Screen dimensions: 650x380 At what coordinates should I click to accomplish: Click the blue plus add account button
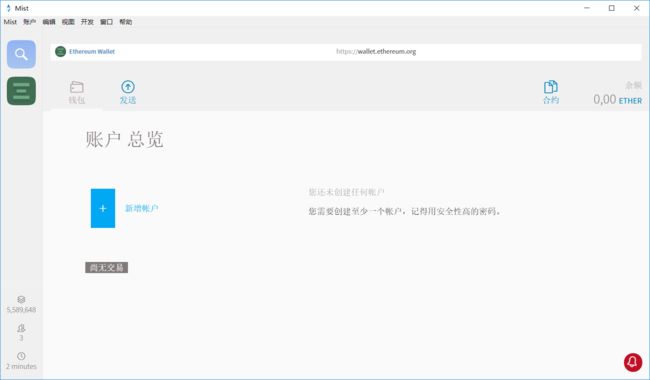[x=103, y=208]
